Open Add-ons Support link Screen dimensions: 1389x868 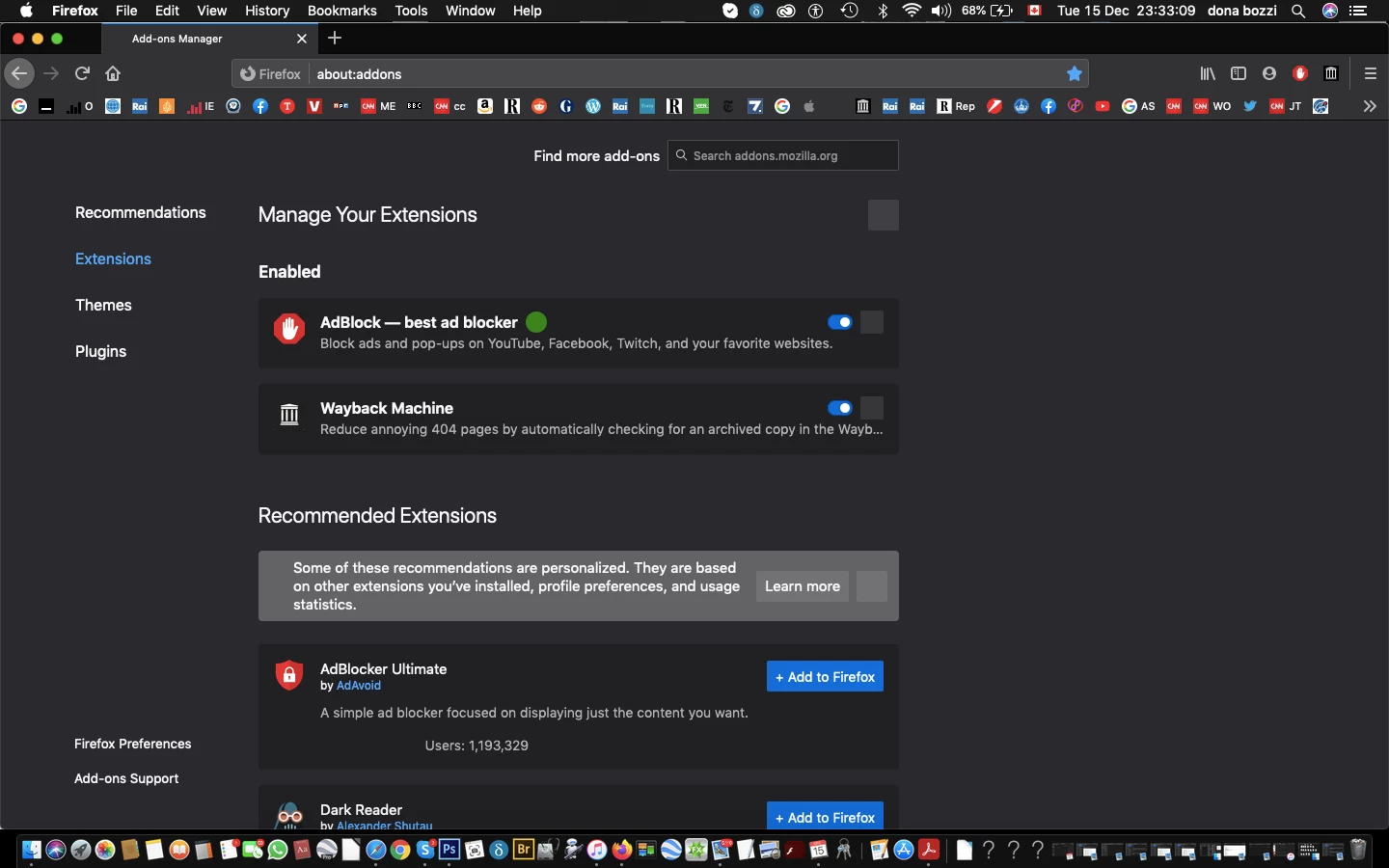[126, 778]
